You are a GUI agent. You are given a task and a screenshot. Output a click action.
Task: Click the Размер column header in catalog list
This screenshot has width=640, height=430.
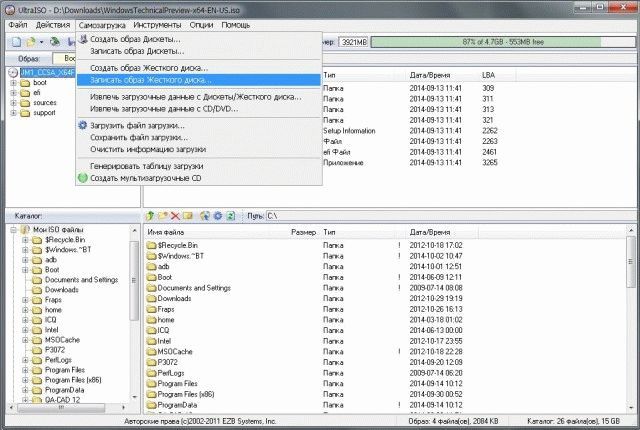click(x=304, y=232)
